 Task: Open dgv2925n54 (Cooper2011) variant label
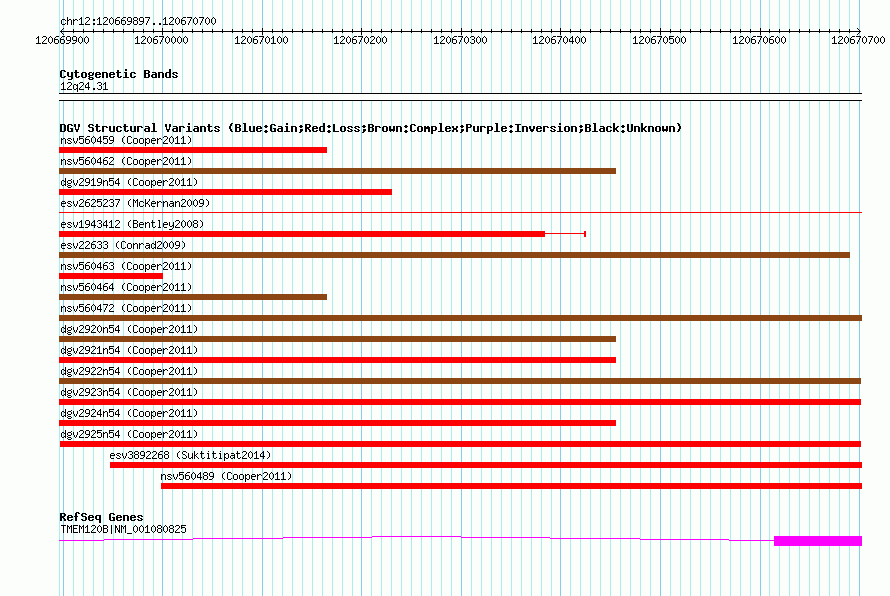pyautogui.click(x=129, y=434)
